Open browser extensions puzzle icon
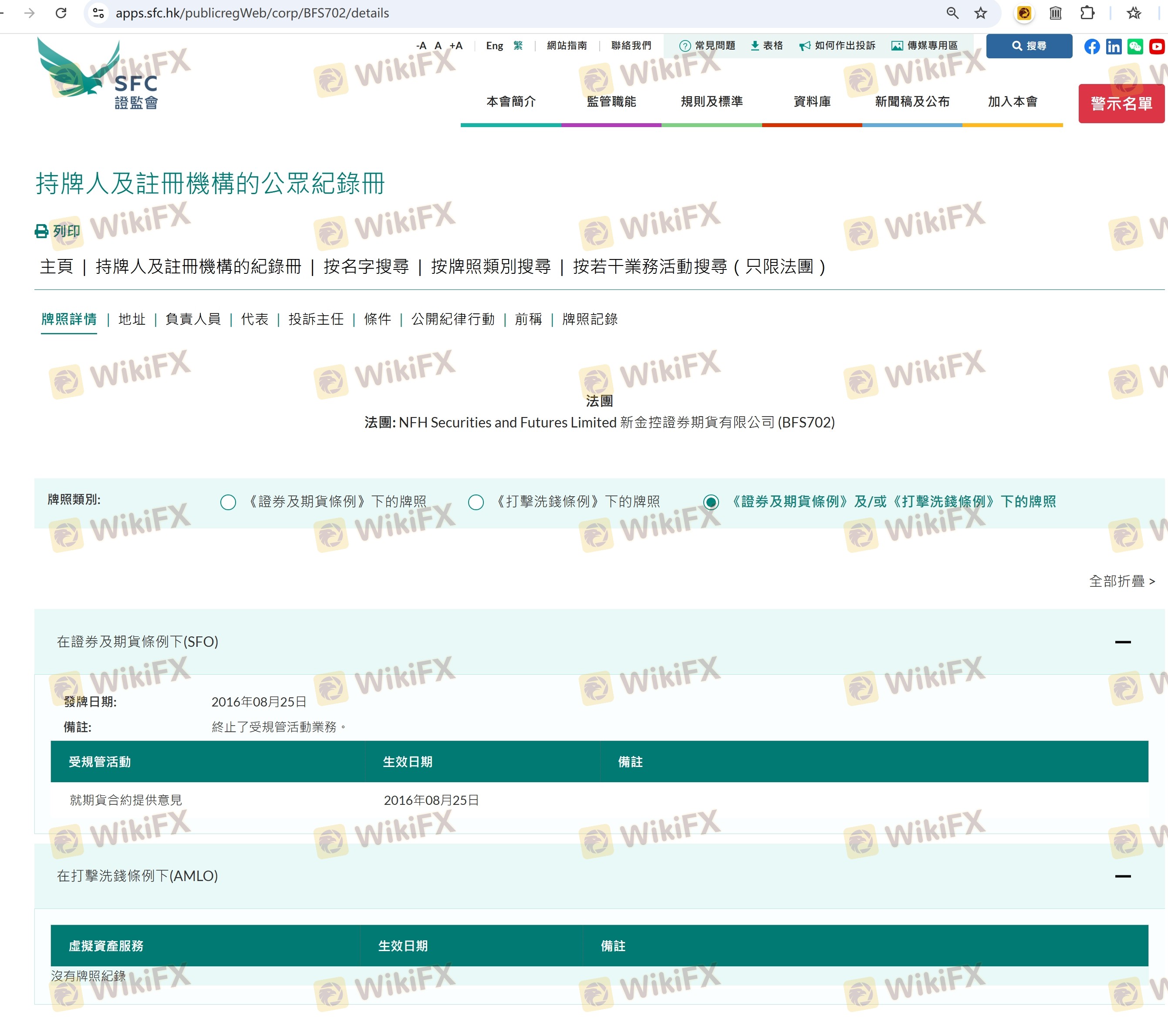The height and width of the screenshot is (1036, 1168). (x=1087, y=13)
